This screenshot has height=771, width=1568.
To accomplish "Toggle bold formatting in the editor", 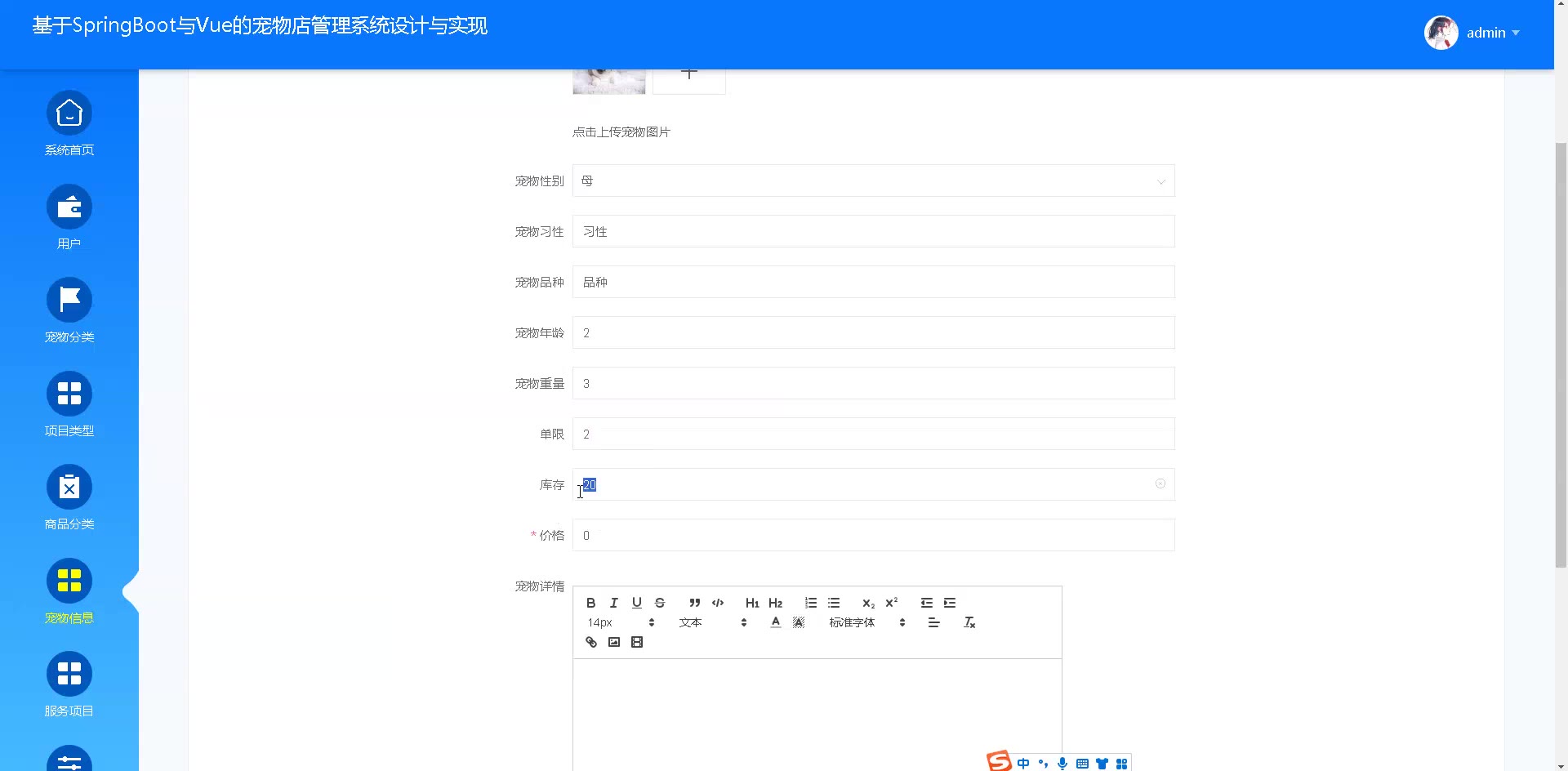I will click(591, 603).
